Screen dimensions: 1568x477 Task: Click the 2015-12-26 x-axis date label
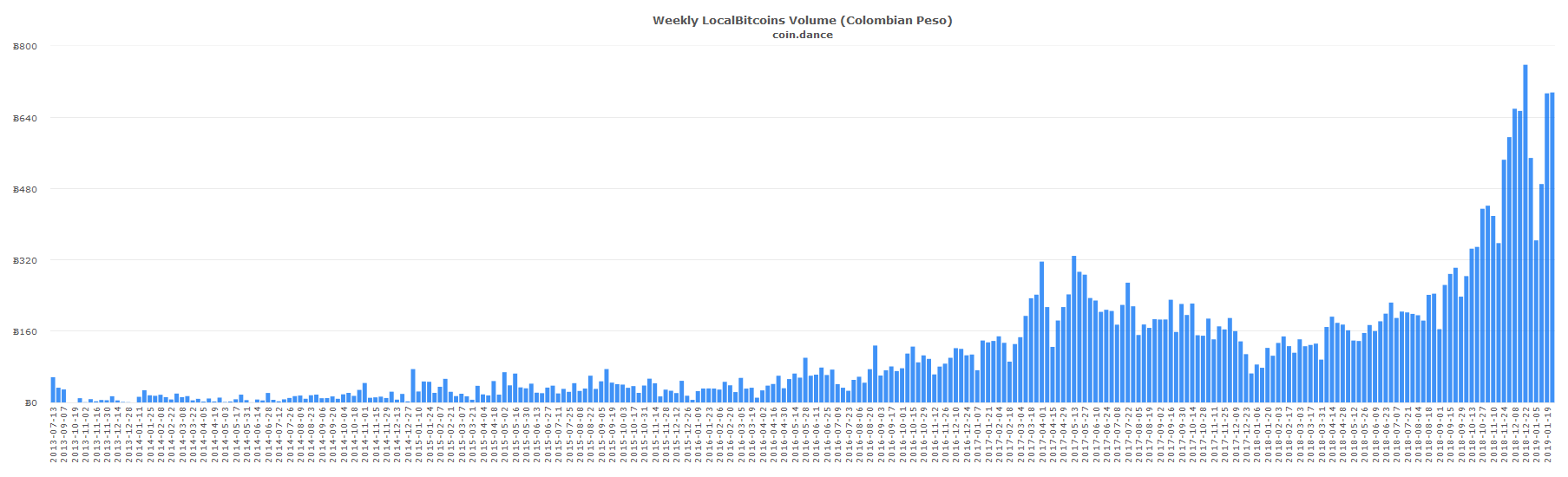[x=687, y=435]
